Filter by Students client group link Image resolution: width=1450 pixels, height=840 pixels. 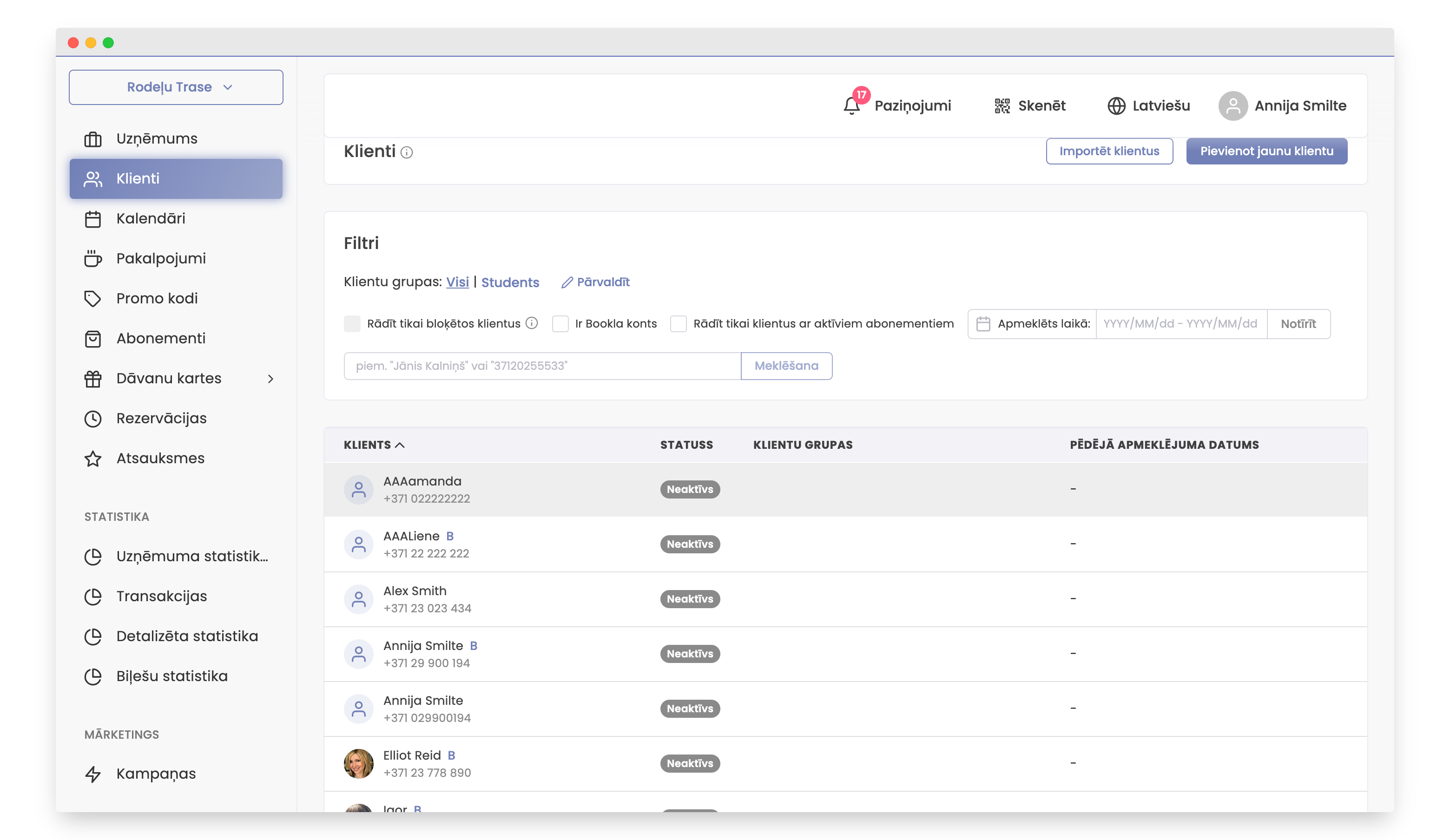[510, 282]
